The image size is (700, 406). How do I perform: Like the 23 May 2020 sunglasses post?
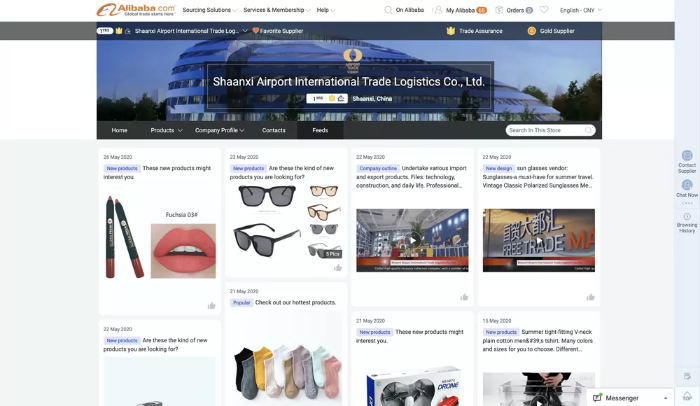(338, 268)
